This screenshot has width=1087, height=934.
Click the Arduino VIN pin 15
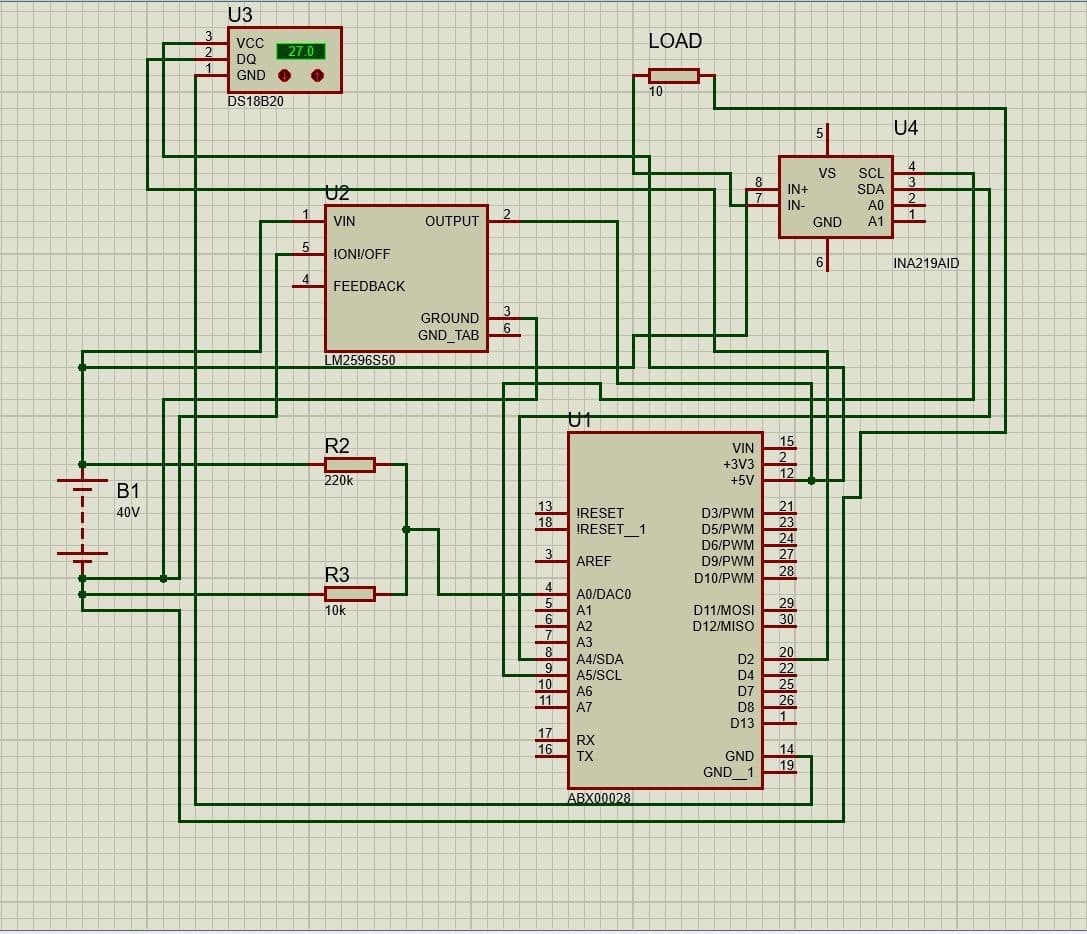pyautogui.click(x=781, y=449)
